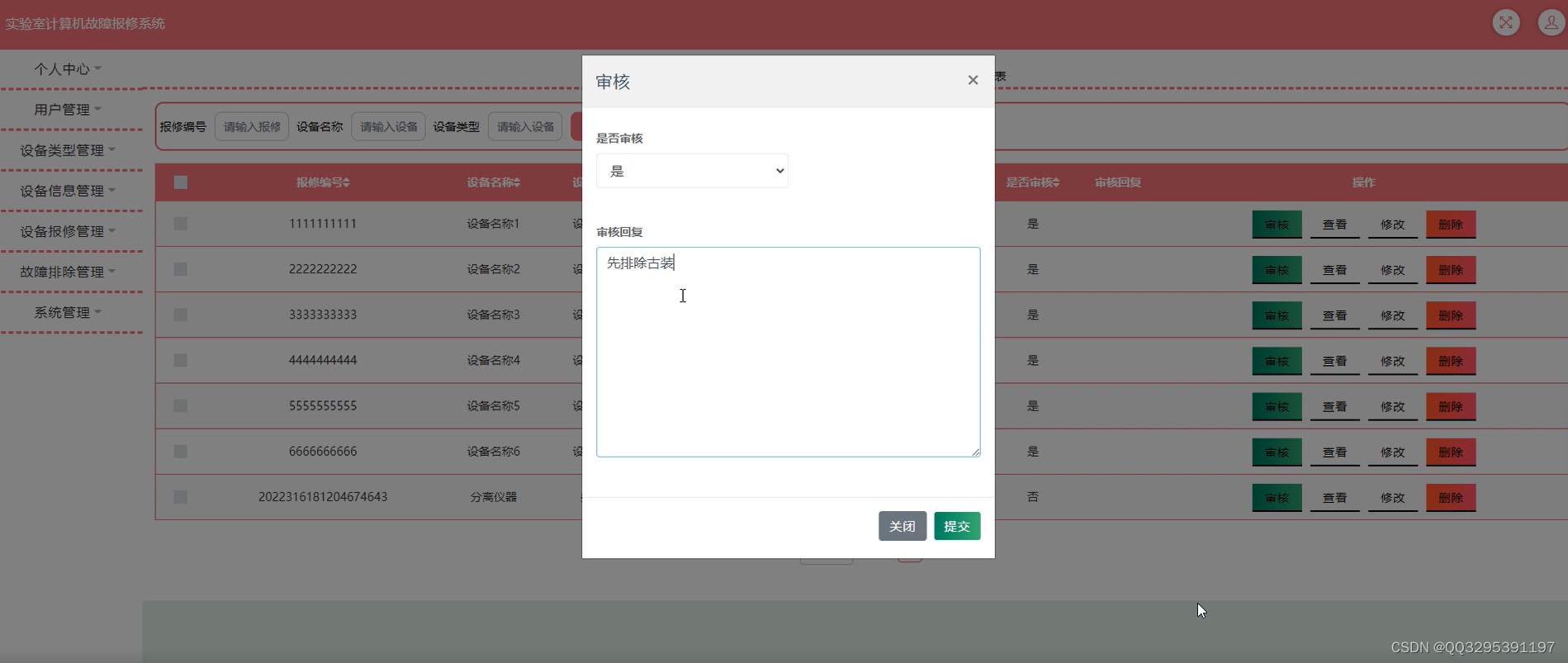The height and width of the screenshot is (663, 1568).
Task: Click 删除 for row 6666666666
Action: pyautogui.click(x=1451, y=452)
